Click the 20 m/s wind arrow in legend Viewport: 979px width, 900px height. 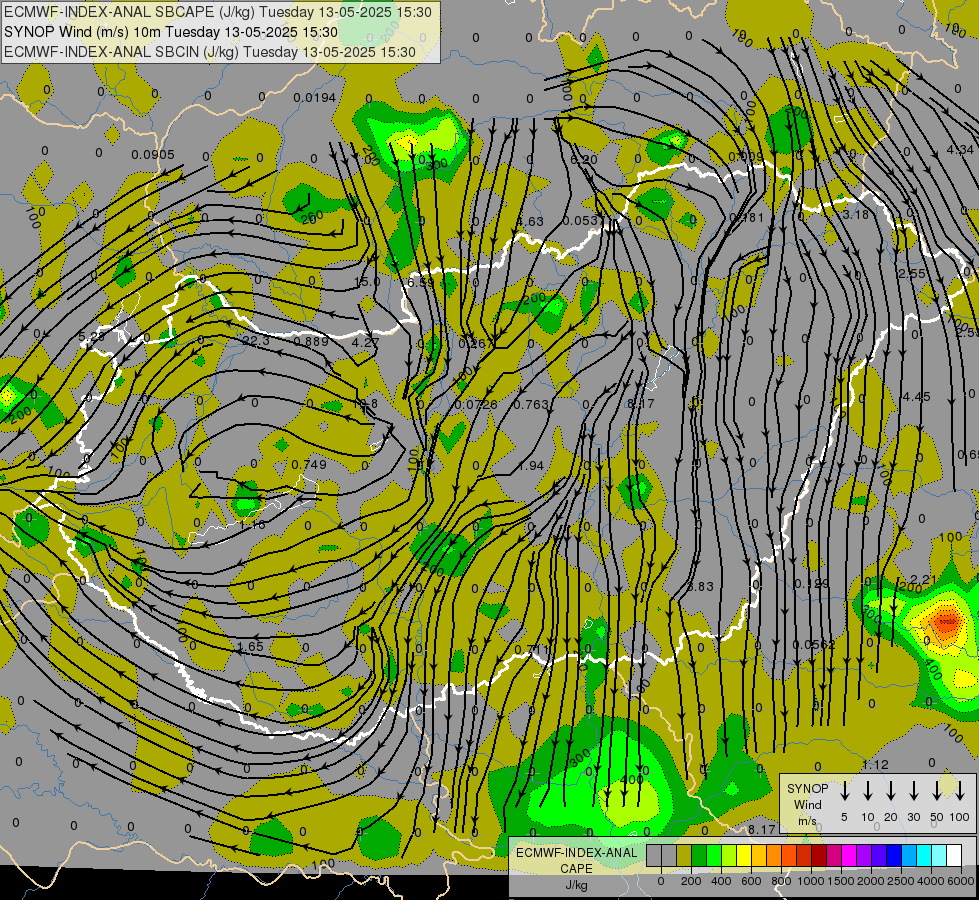point(890,791)
